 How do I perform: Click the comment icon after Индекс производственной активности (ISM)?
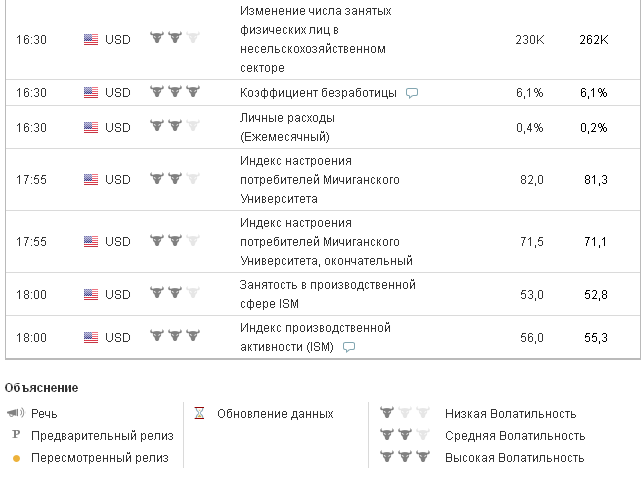click(349, 348)
